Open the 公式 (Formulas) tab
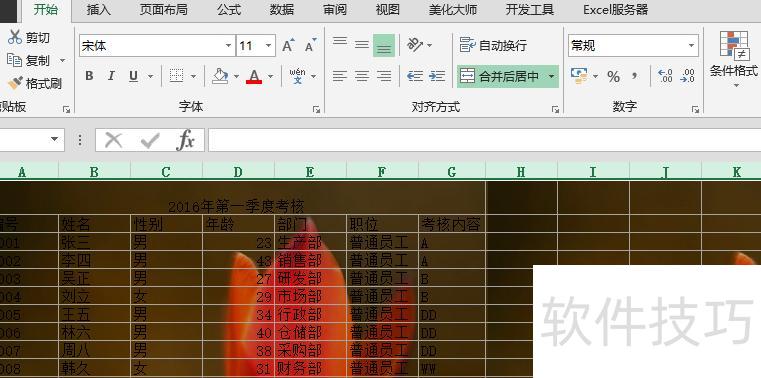Viewport: 761px width, 378px height. (x=229, y=10)
